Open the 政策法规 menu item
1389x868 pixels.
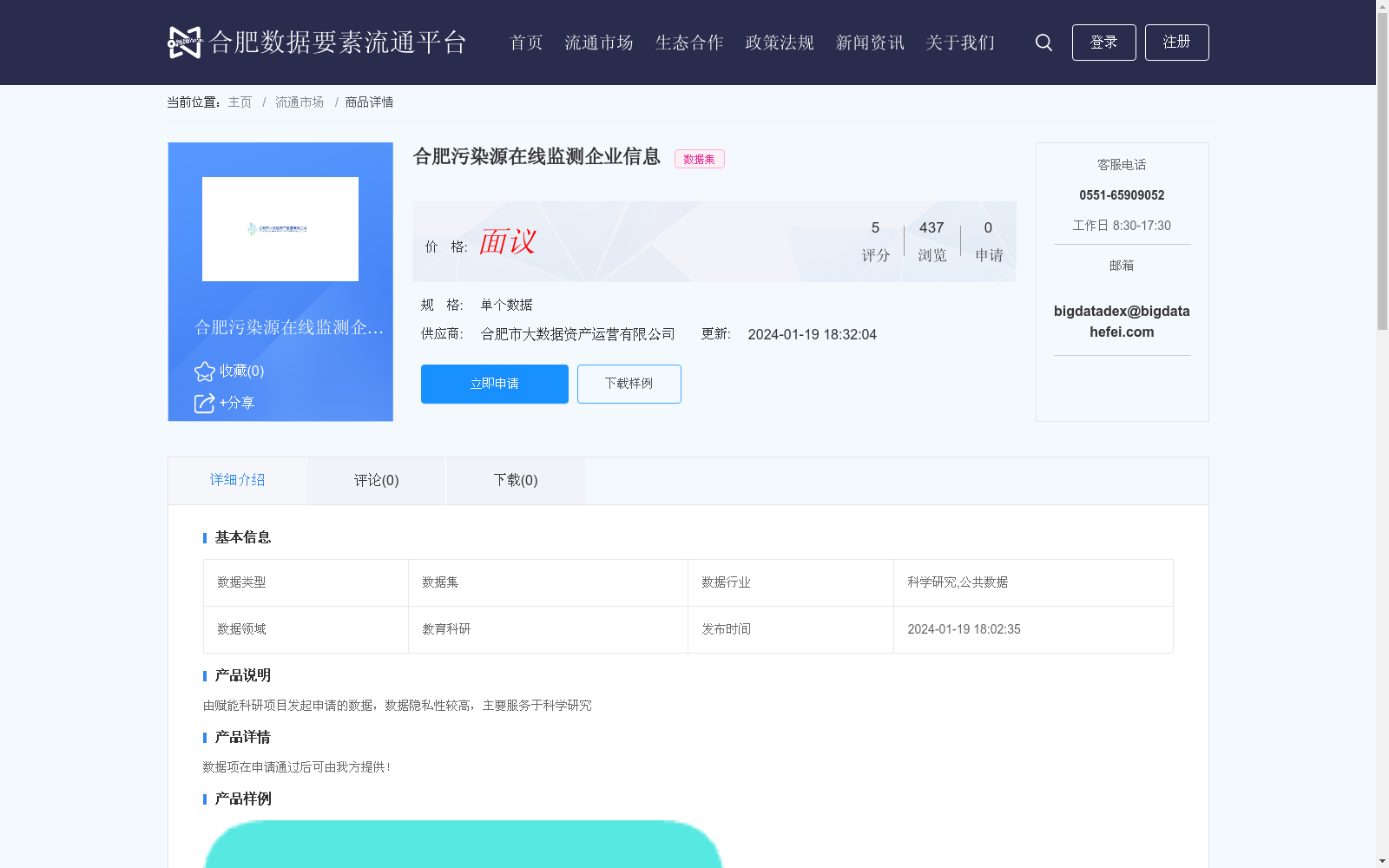click(779, 43)
